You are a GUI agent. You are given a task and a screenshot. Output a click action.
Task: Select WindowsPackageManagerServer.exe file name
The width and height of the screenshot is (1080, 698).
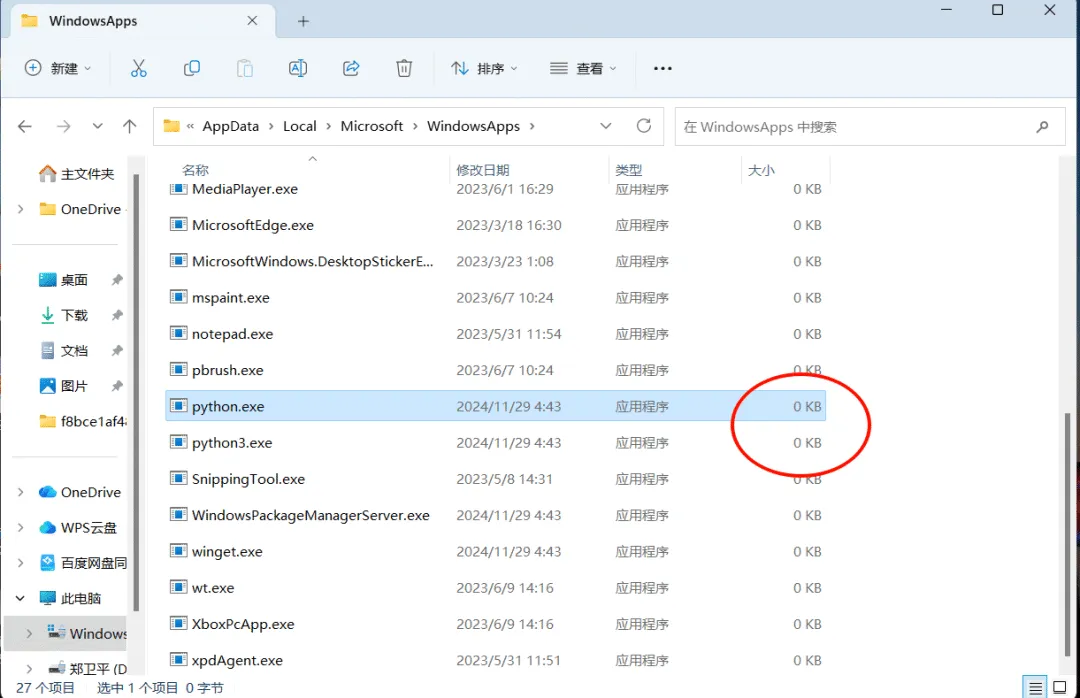[x=311, y=515]
